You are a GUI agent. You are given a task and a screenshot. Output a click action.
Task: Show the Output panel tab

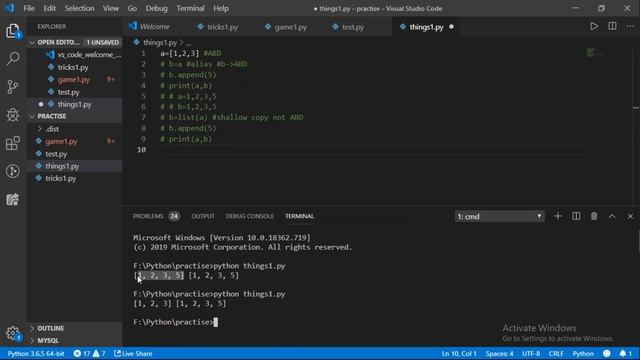pyautogui.click(x=203, y=216)
